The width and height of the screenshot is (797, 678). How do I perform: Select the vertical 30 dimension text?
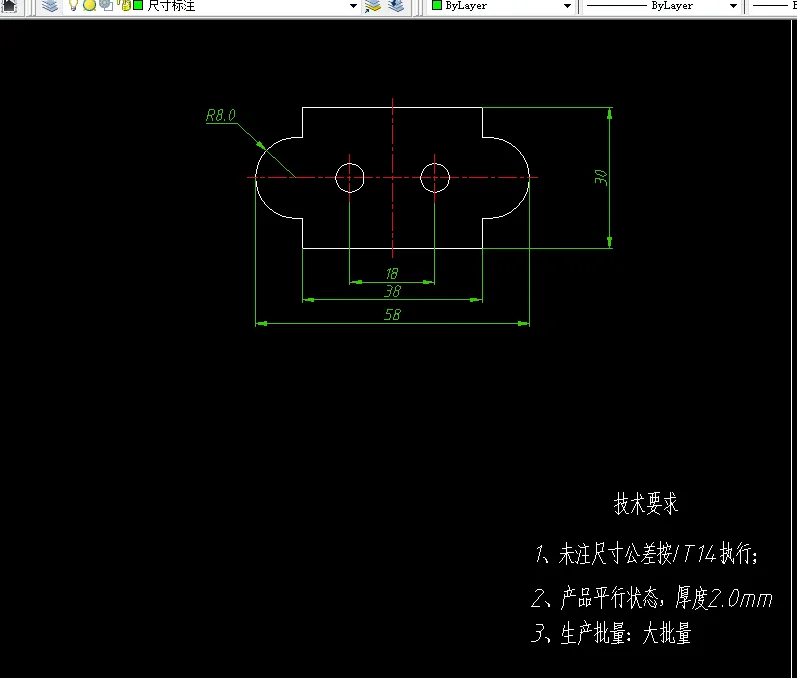tap(601, 177)
